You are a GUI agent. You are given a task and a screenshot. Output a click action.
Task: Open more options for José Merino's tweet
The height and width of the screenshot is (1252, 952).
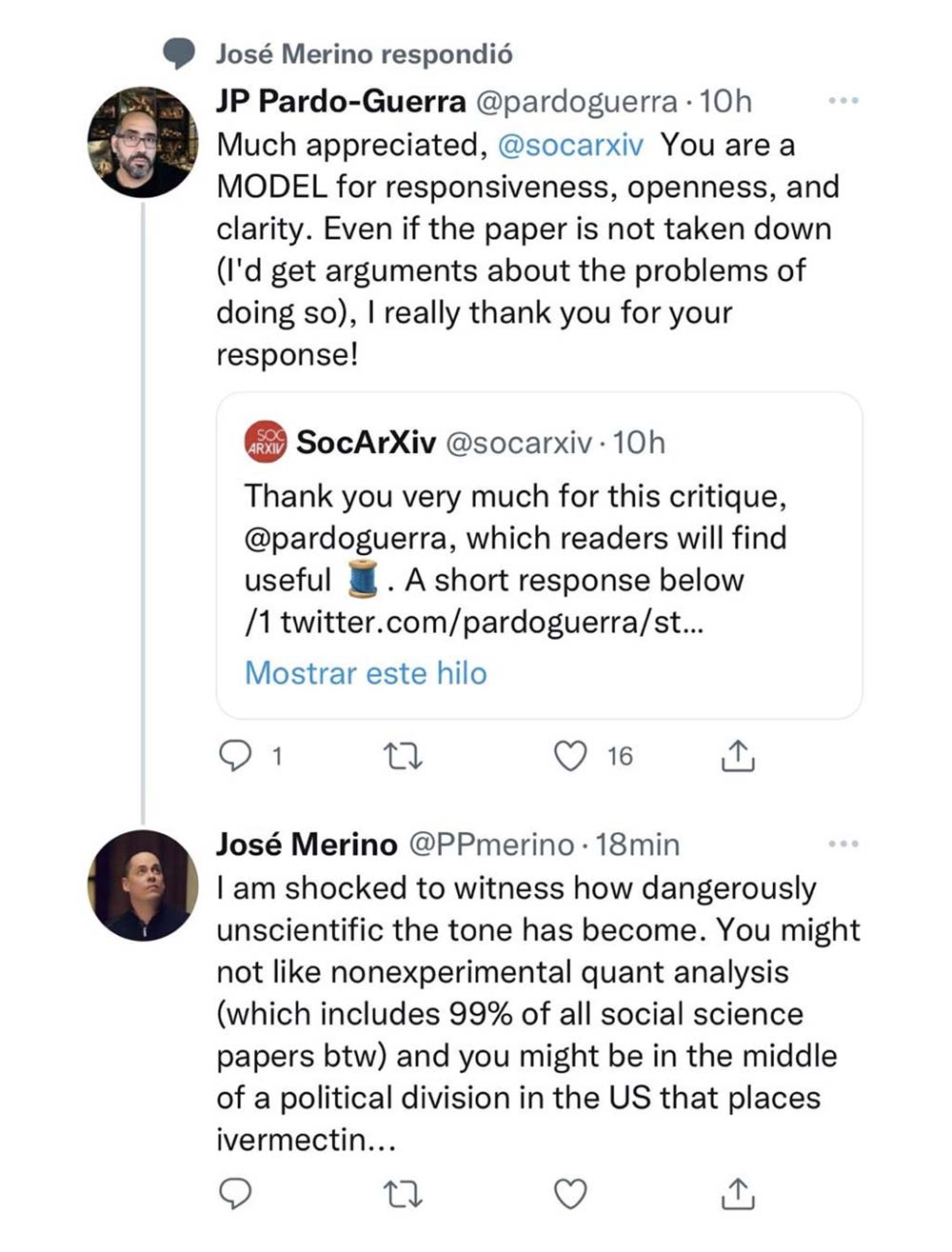(x=843, y=844)
